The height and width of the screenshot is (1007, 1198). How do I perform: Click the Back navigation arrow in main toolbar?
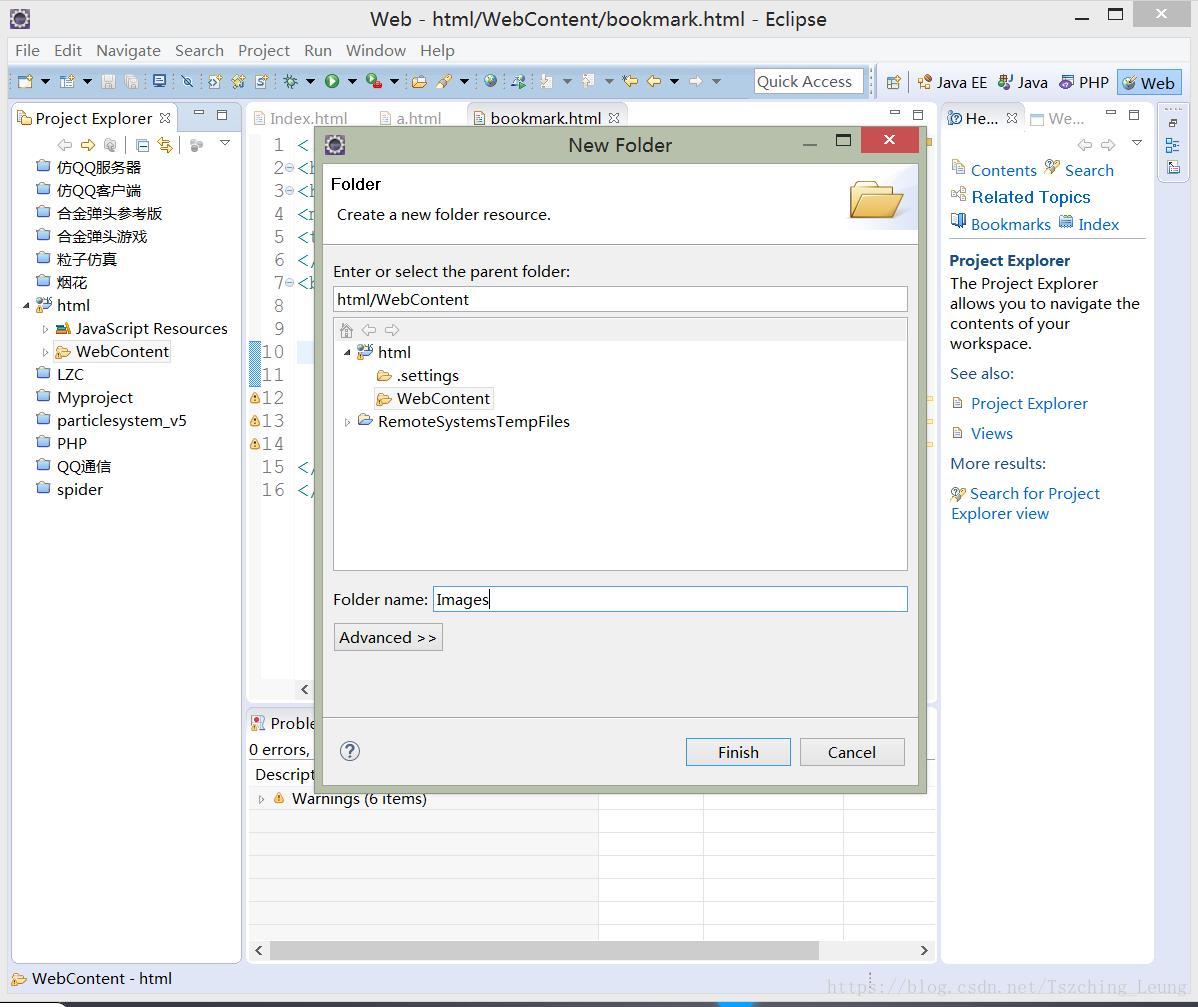pos(654,81)
